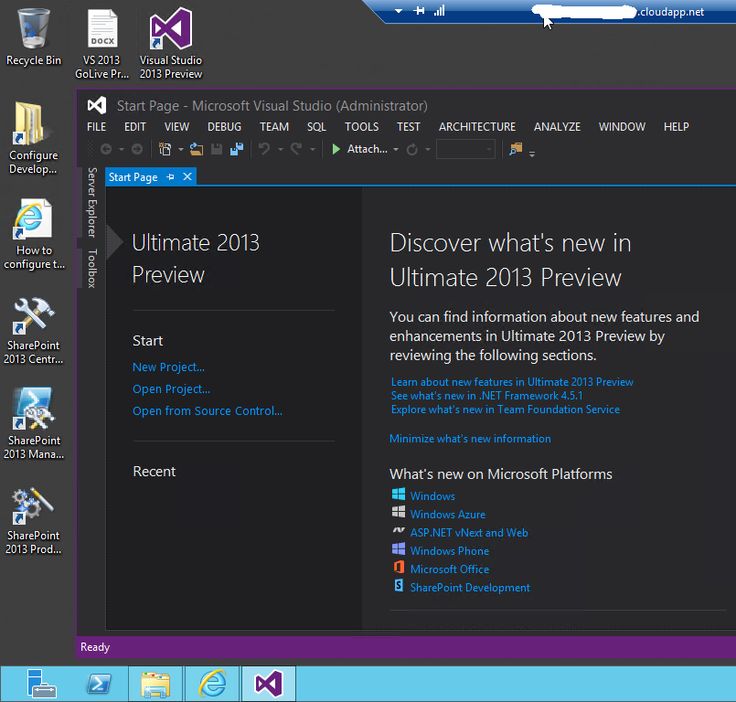Open toolbar options overflow arrow

[x=532, y=153]
